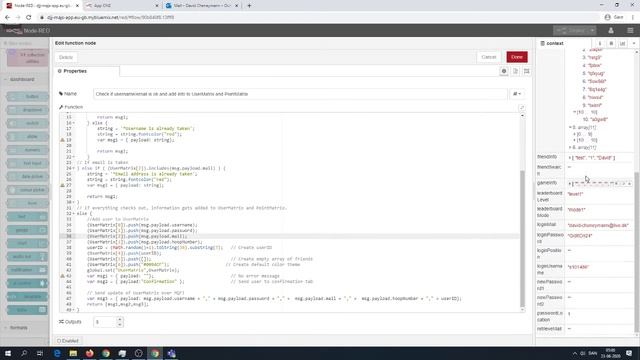Click warning icon on line 43
Viewport: 640px width, 360px height.
pyautogui.click(x=62, y=276)
